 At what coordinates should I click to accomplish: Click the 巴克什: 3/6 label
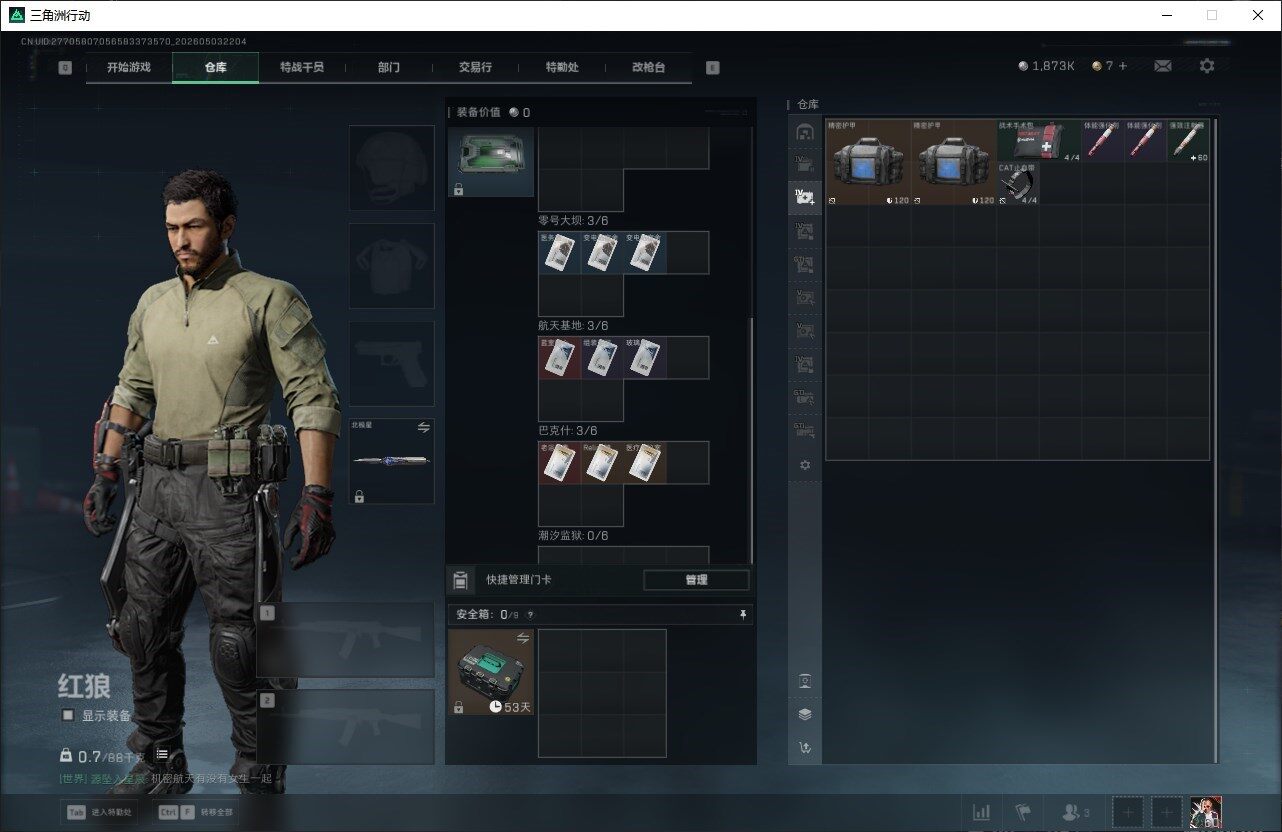pos(567,430)
